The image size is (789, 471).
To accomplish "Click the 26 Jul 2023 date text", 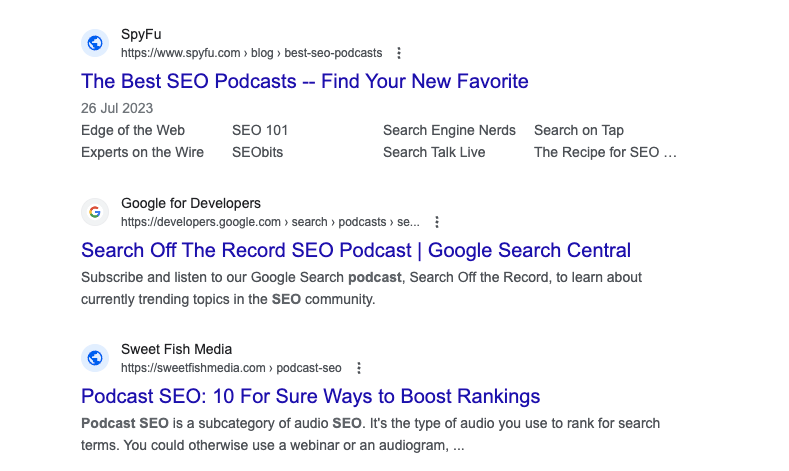I will (x=117, y=109).
